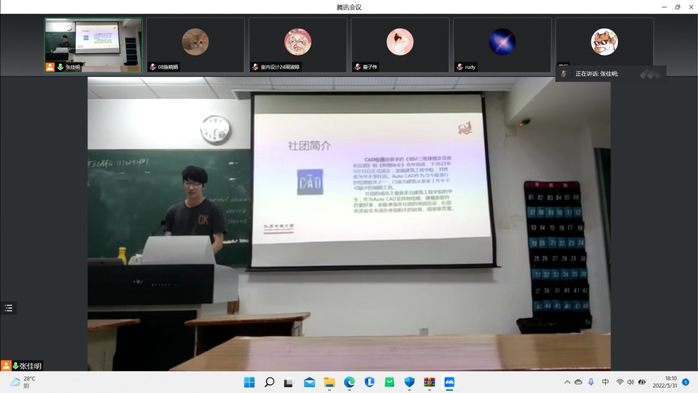The width and height of the screenshot is (698, 393).
Task: Click the 张佳明 name label at bottom left
Action: pyautogui.click(x=30, y=366)
